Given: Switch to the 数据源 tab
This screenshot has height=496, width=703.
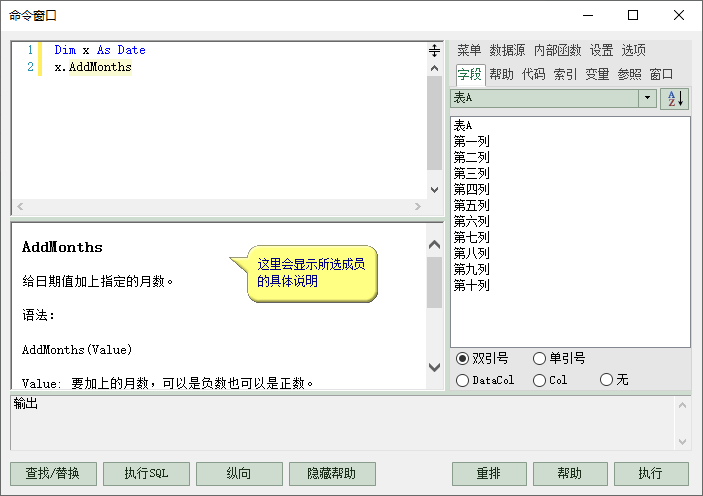Looking at the screenshot, I should click(507, 50).
